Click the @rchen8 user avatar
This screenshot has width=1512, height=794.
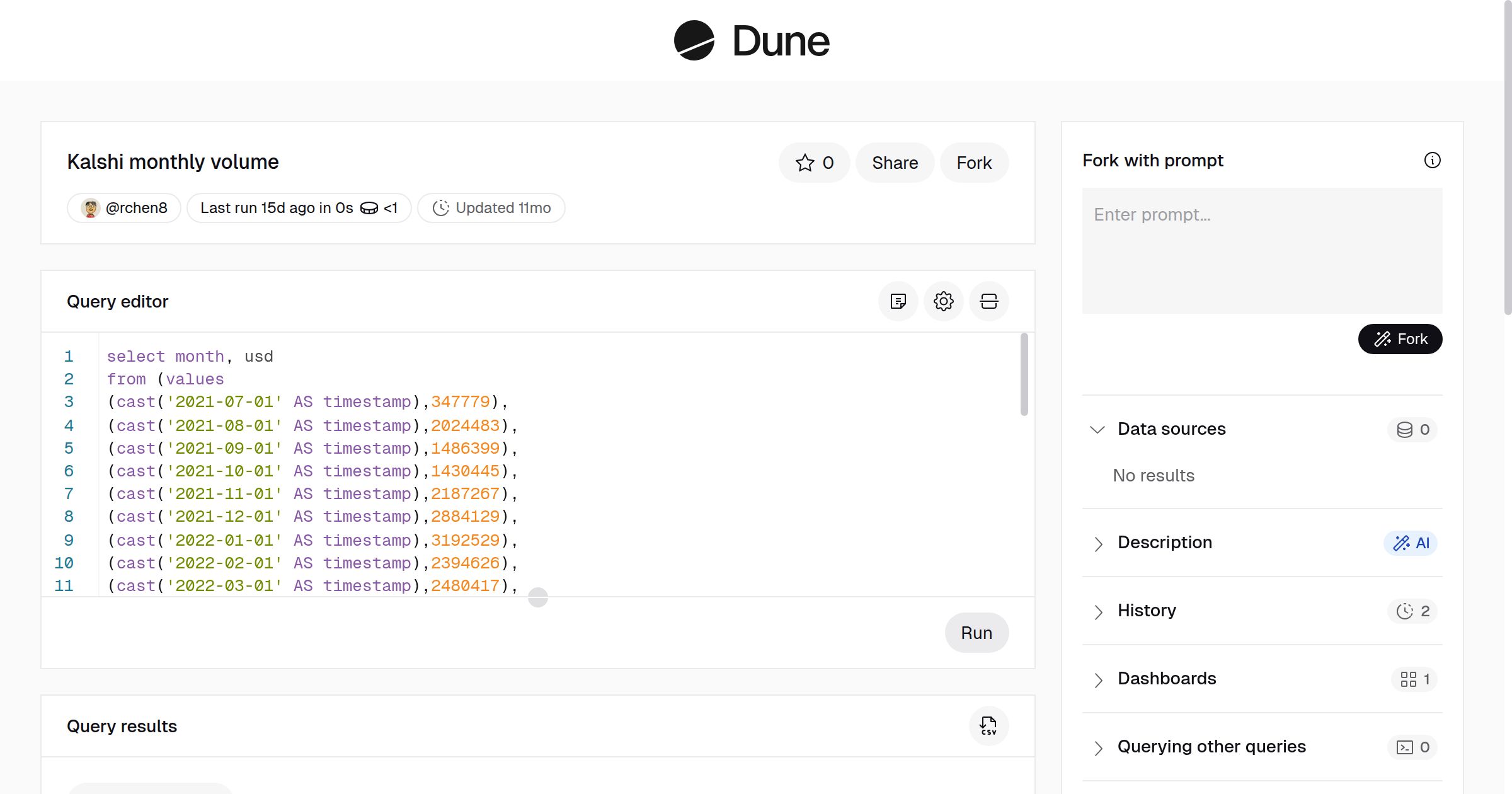tap(91, 208)
